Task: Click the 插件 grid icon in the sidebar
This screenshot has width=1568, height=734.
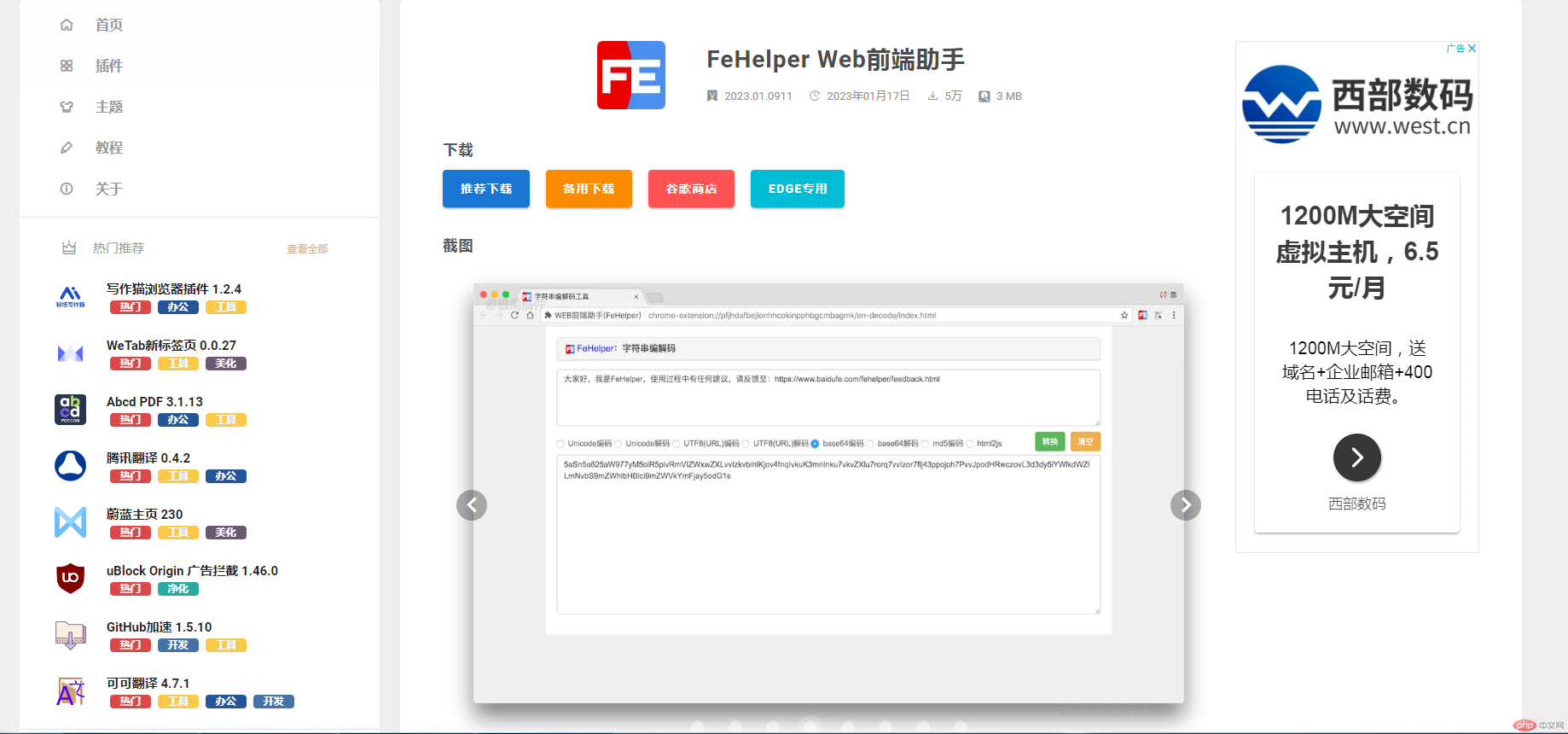Action: (x=67, y=66)
